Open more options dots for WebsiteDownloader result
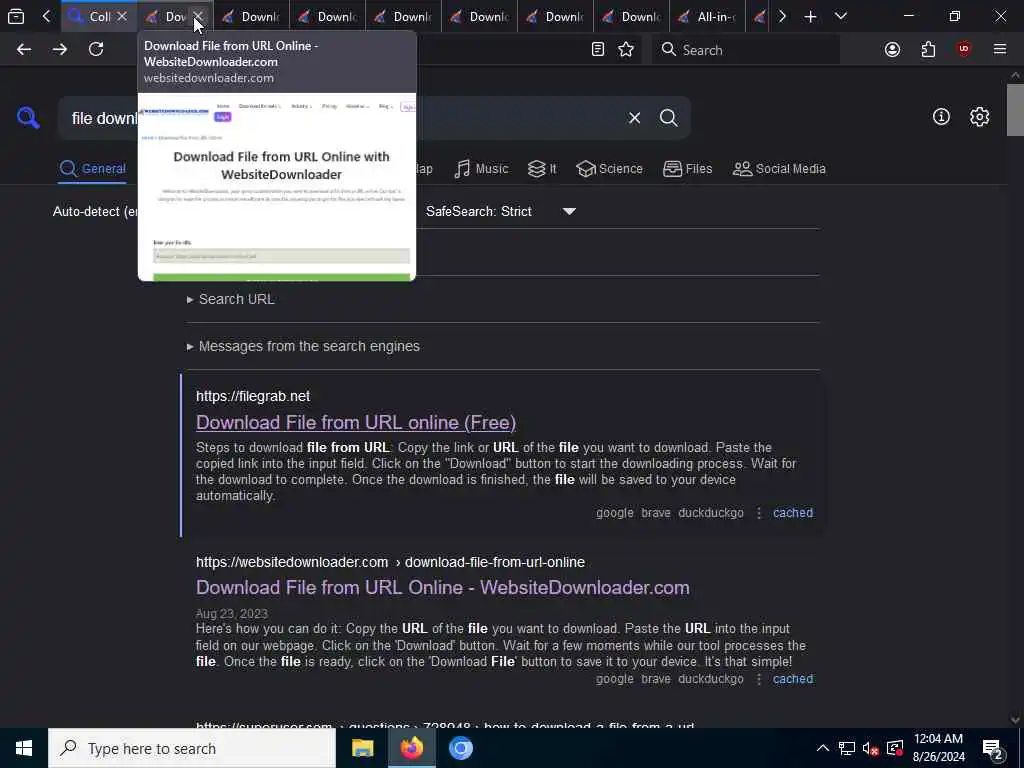The width and height of the screenshot is (1024, 768). click(x=758, y=679)
